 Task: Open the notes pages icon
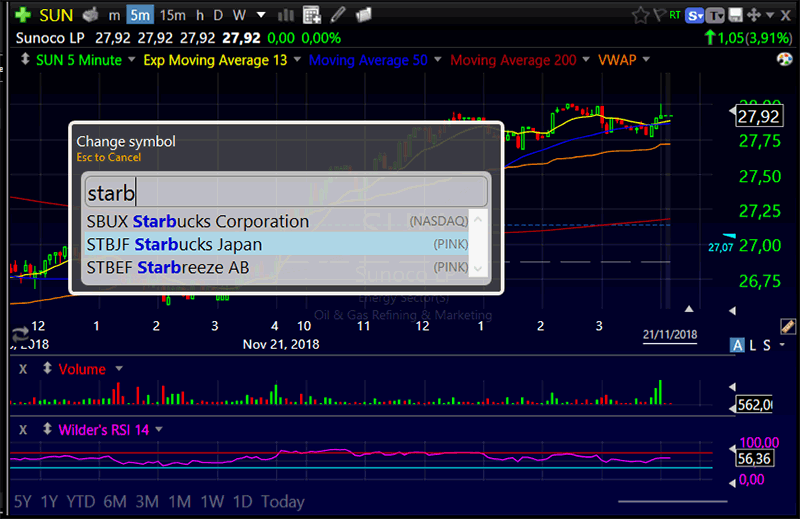coord(363,15)
